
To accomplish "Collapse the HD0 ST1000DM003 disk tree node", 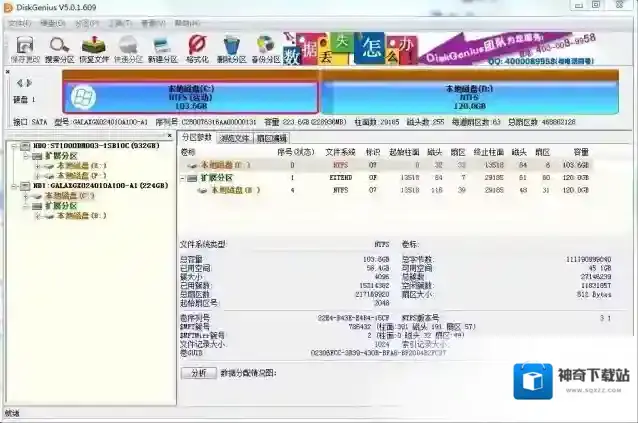I will point(12,146).
